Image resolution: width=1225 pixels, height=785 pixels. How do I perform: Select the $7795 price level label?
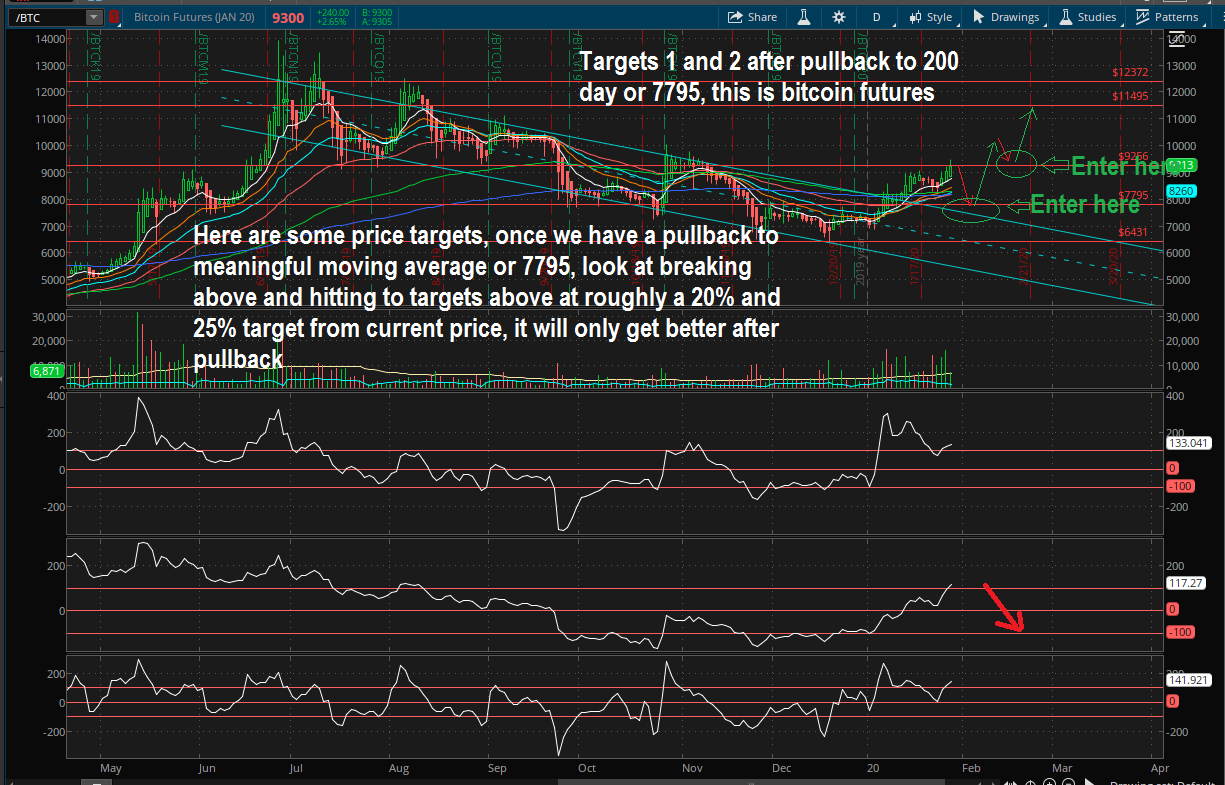1133,196
